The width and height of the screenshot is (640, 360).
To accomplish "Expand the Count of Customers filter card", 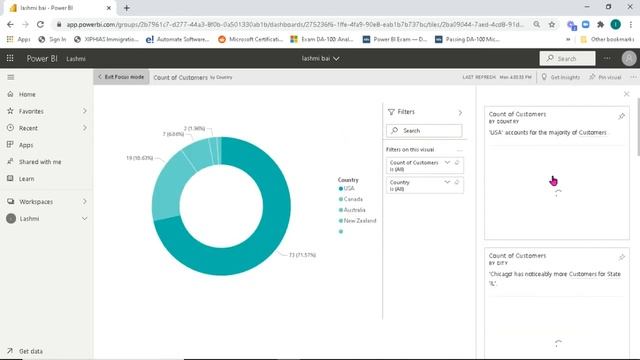I will click(447, 162).
